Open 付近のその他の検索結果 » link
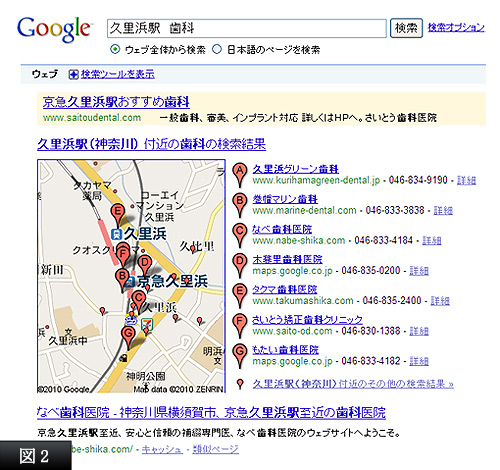Viewport: 500px width, 470px height. (353, 384)
